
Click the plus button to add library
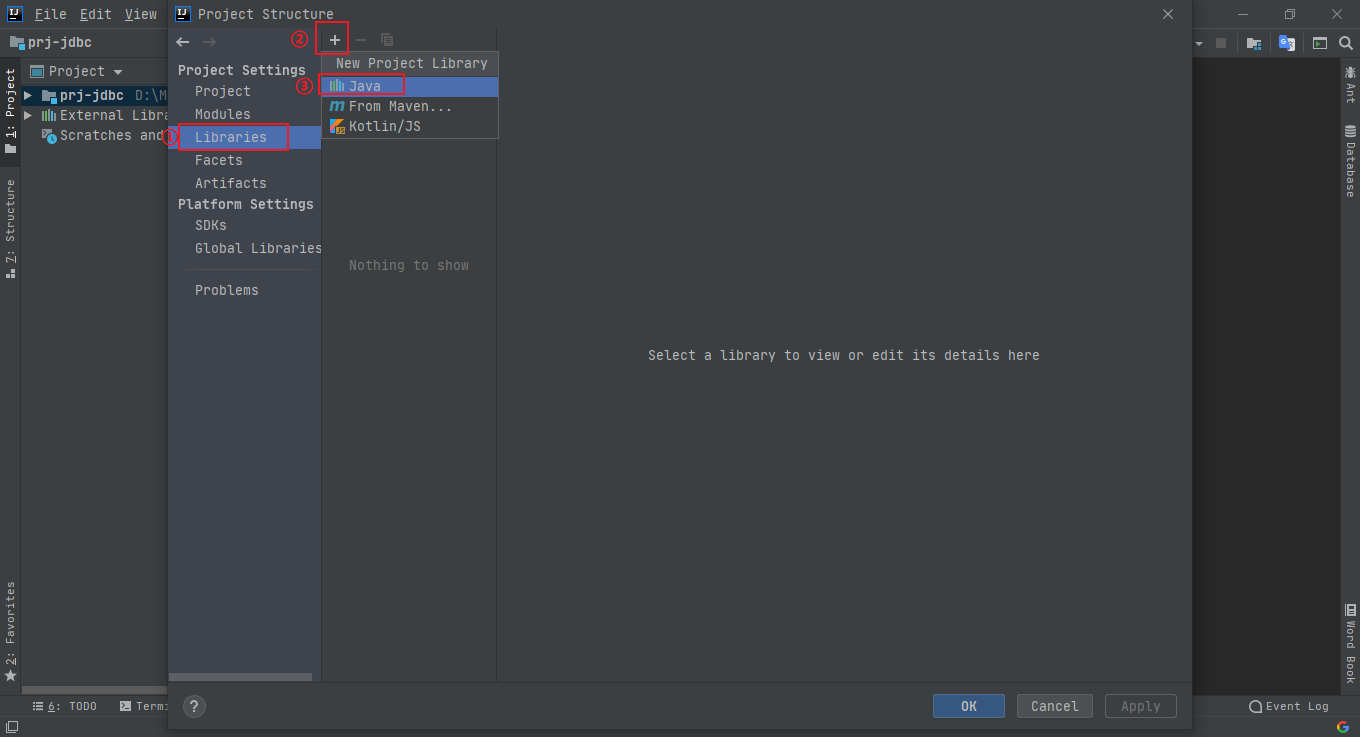coord(335,40)
